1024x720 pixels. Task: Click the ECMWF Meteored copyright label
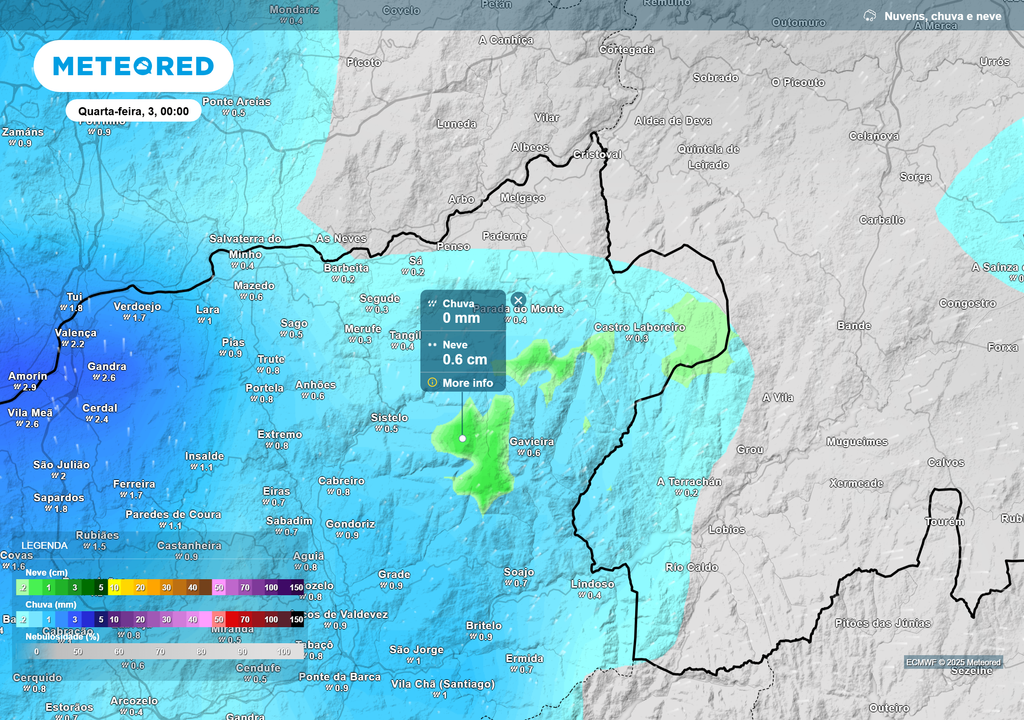[953, 662]
